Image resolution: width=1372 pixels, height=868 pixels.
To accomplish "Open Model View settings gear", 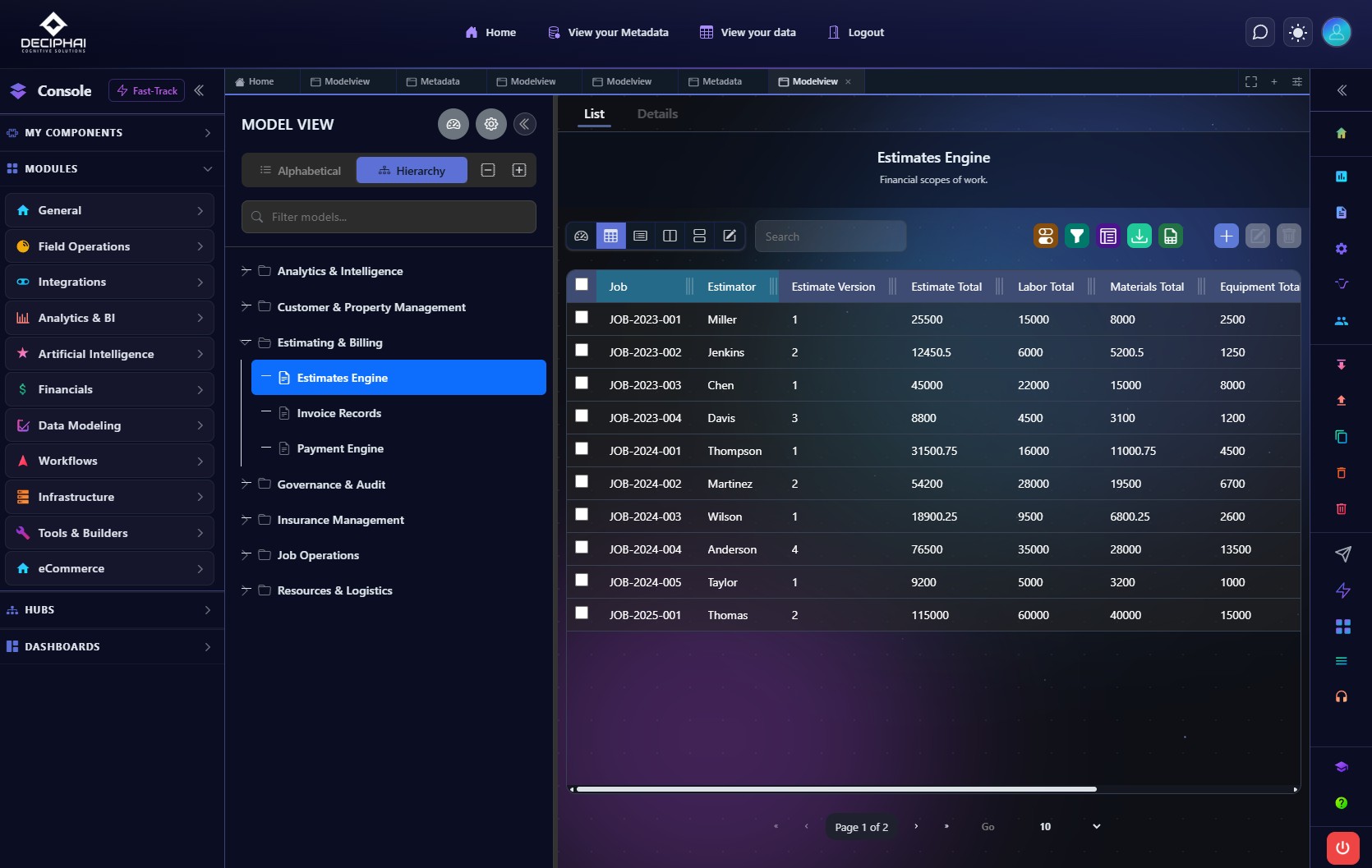I will click(x=491, y=124).
